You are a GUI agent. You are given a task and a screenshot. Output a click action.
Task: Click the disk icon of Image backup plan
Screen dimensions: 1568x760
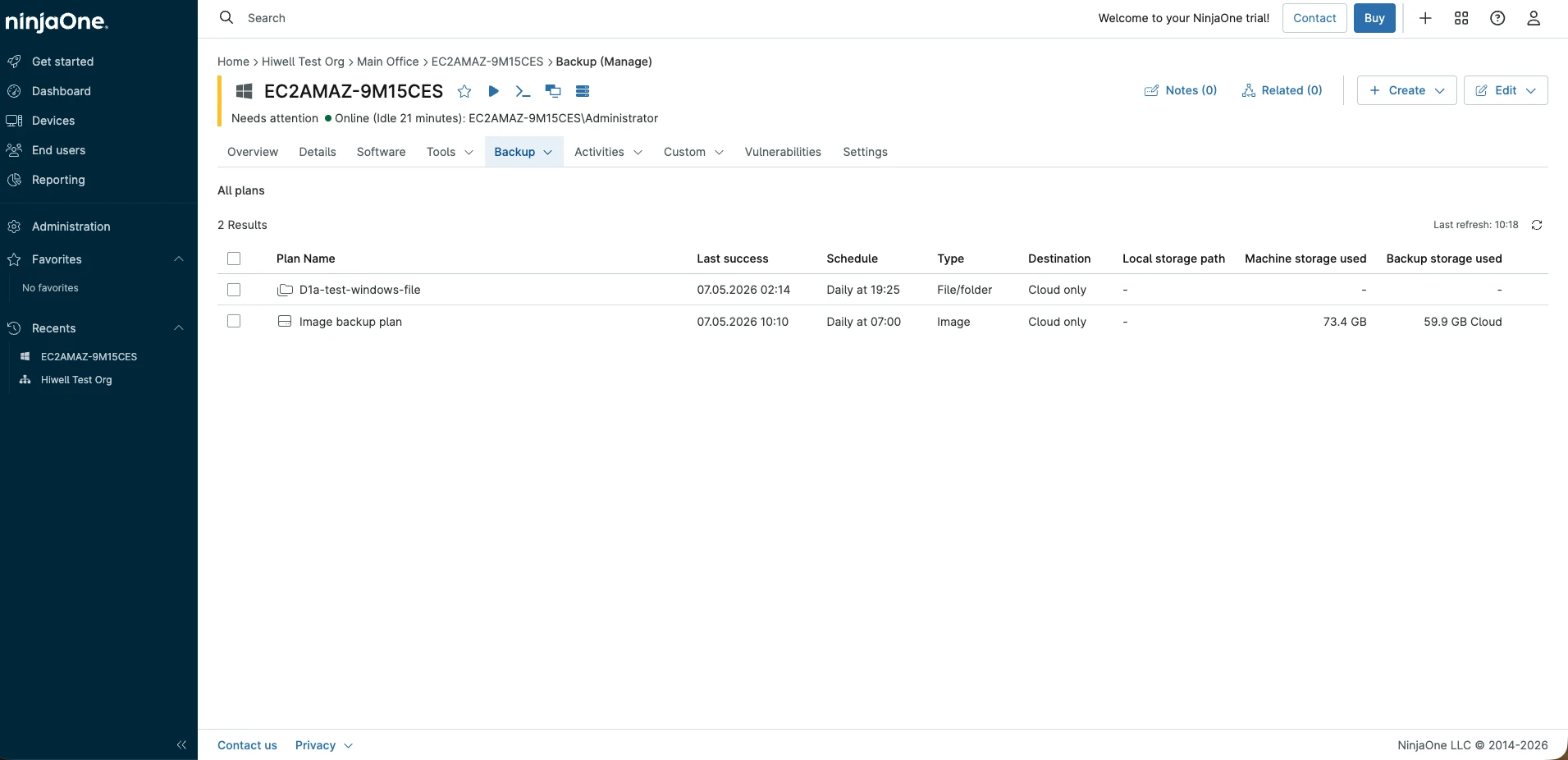point(285,322)
